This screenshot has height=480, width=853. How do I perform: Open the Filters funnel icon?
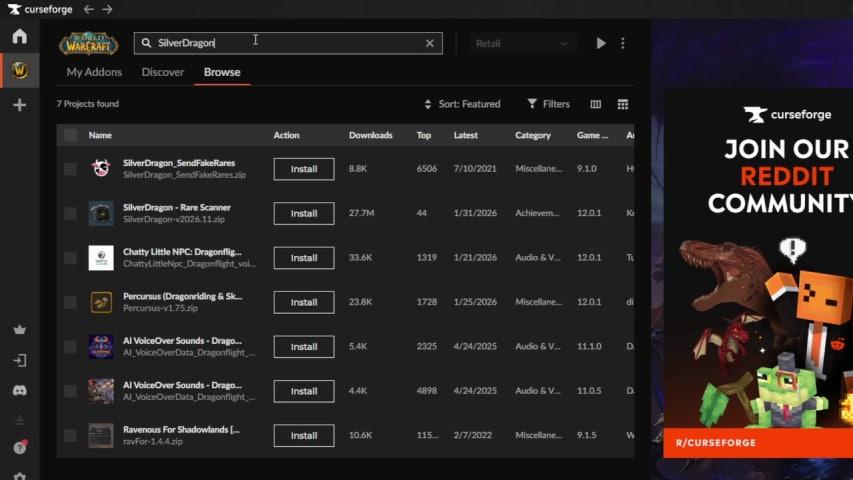[532, 103]
